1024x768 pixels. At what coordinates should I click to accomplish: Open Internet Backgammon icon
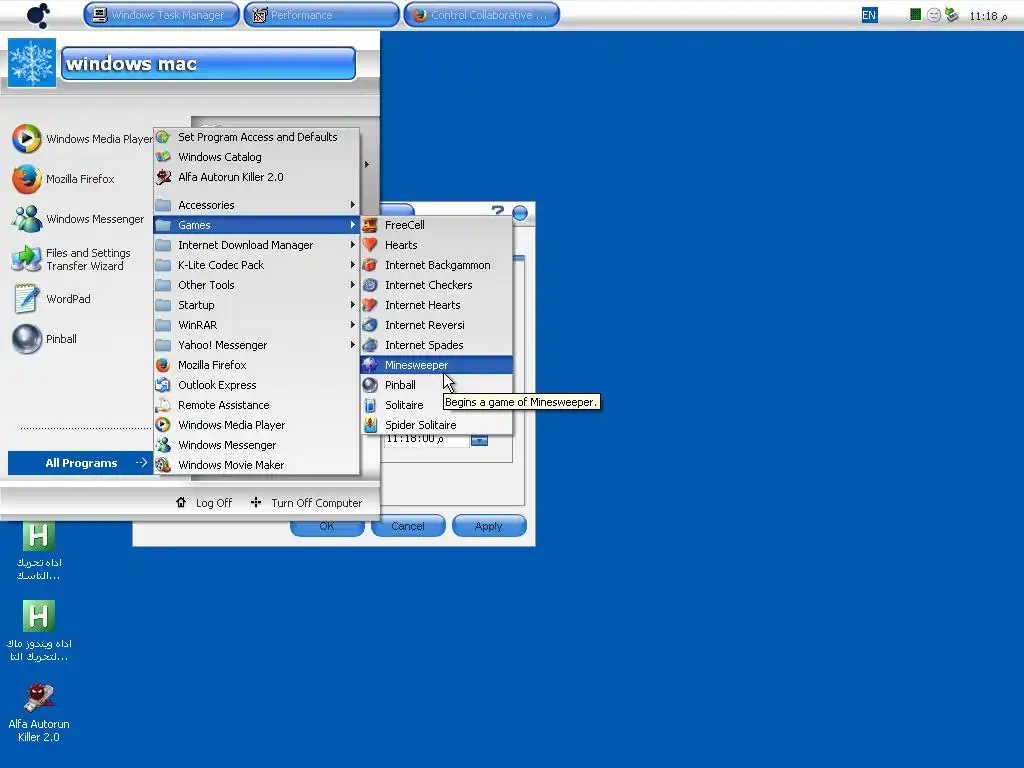coord(370,265)
